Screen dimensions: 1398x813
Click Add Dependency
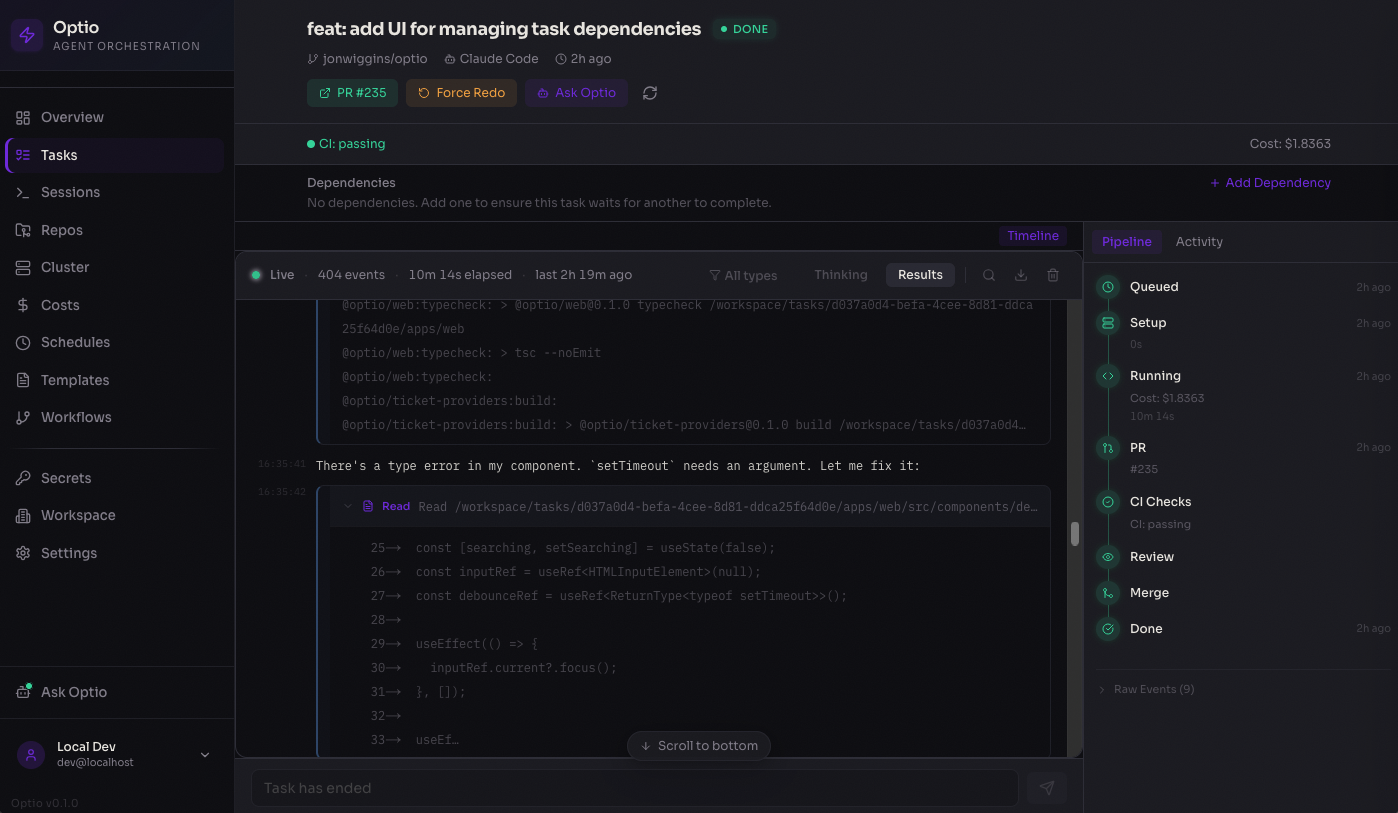[x=1270, y=182]
